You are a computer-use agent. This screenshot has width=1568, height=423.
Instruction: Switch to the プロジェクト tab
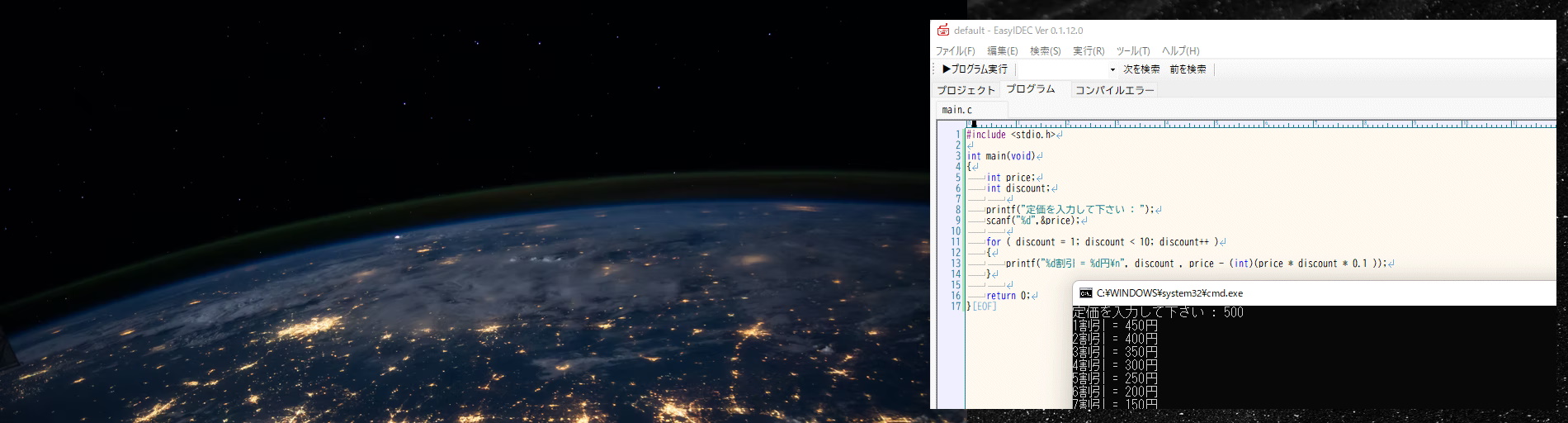tap(966, 90)
